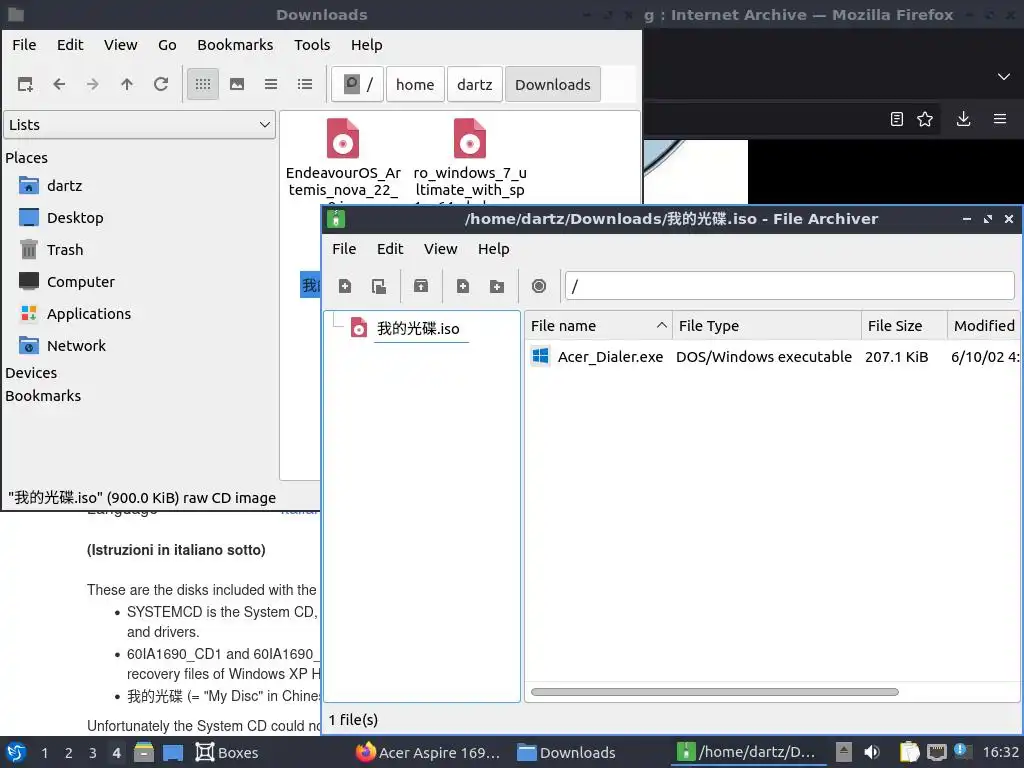This screenshot has height=768, width=1024.
Task: Click the new archive icon in File Archiver
Action: tap(345, 286)
